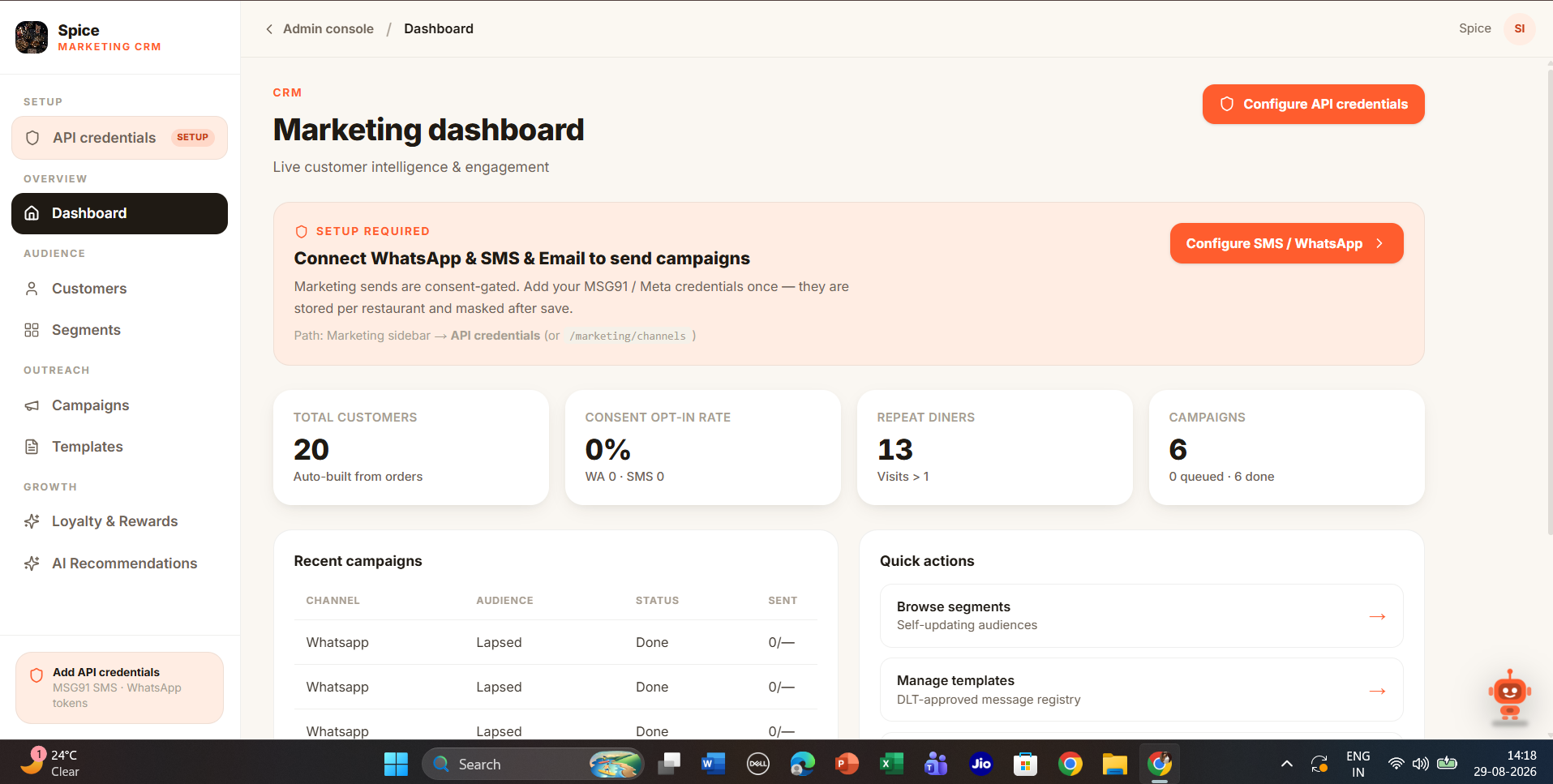Screen dimensions: 1553x784
Task: Click the home icon on Dashboard item
Action: pyautogui.click(x=32, y=213)
